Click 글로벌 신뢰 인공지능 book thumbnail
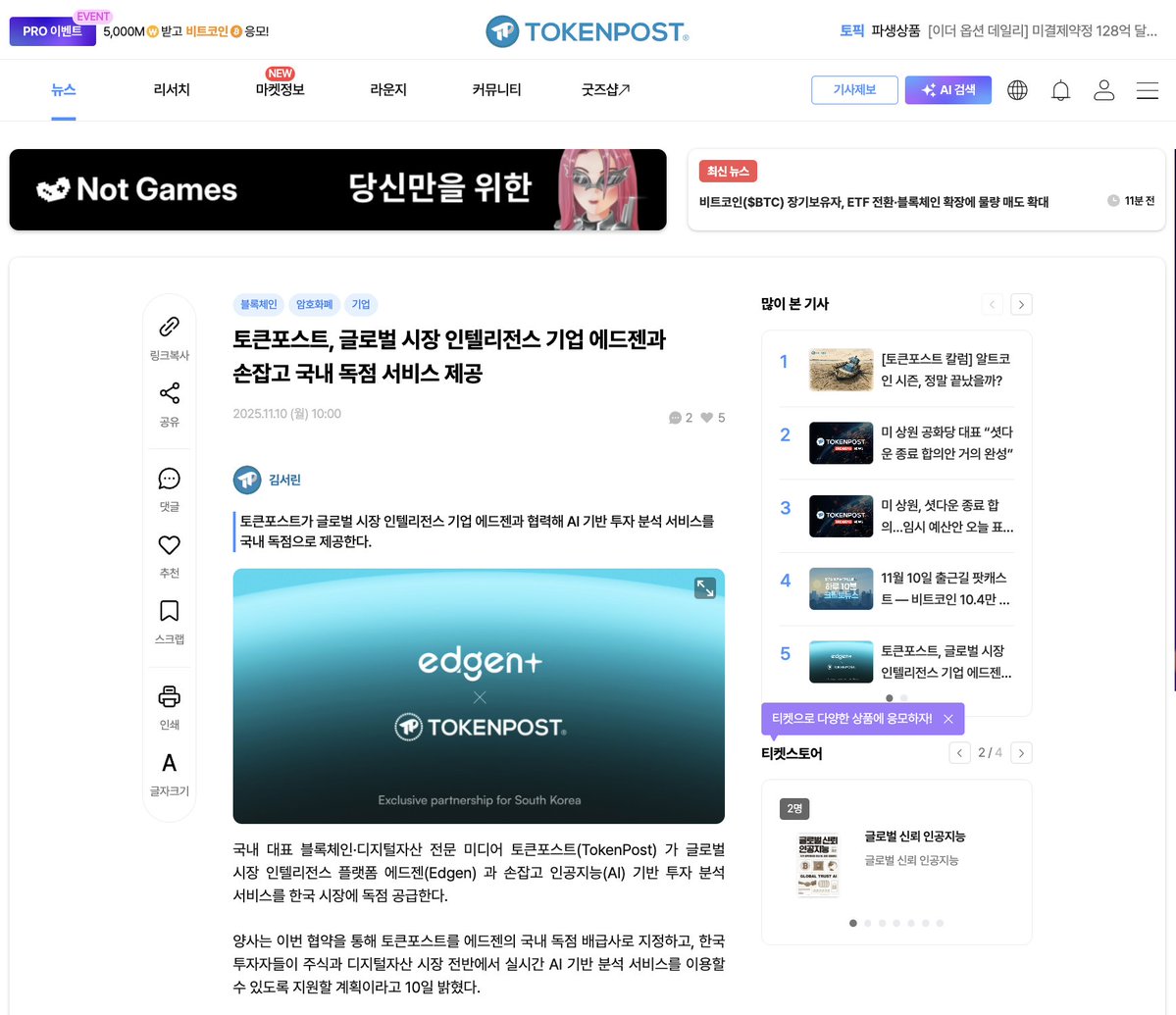1176x1015 pixels. (x=818, y=865)
